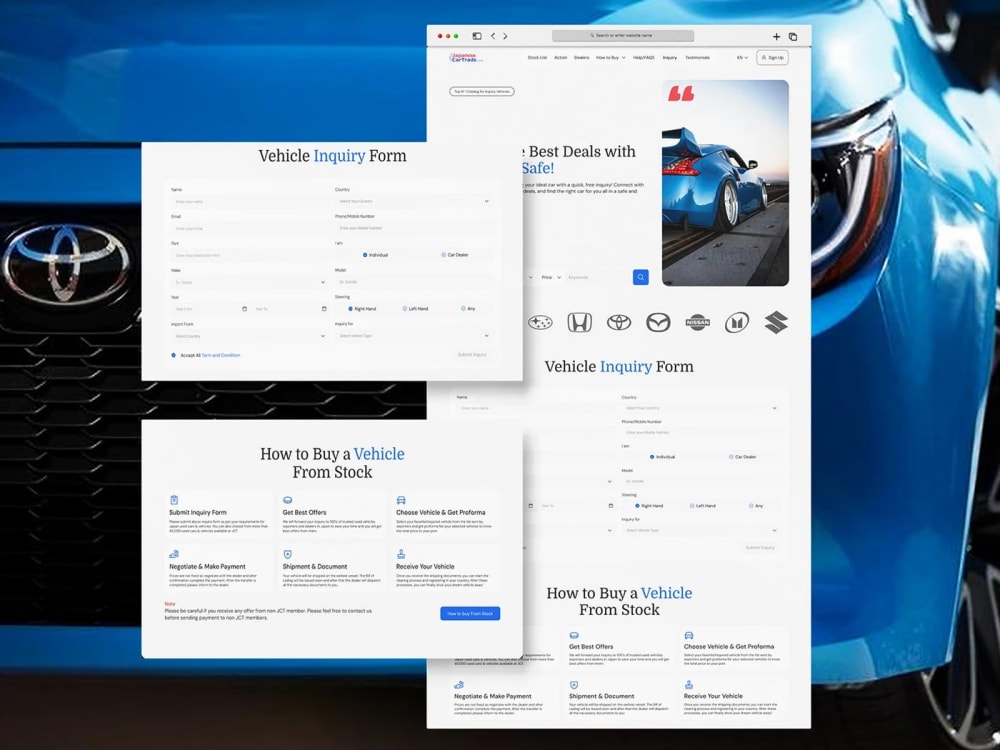This screenshot has height=750, width=1000.
Task: Click the Receive Your Vehicle icon in the front card
Action: click(401, 554)
